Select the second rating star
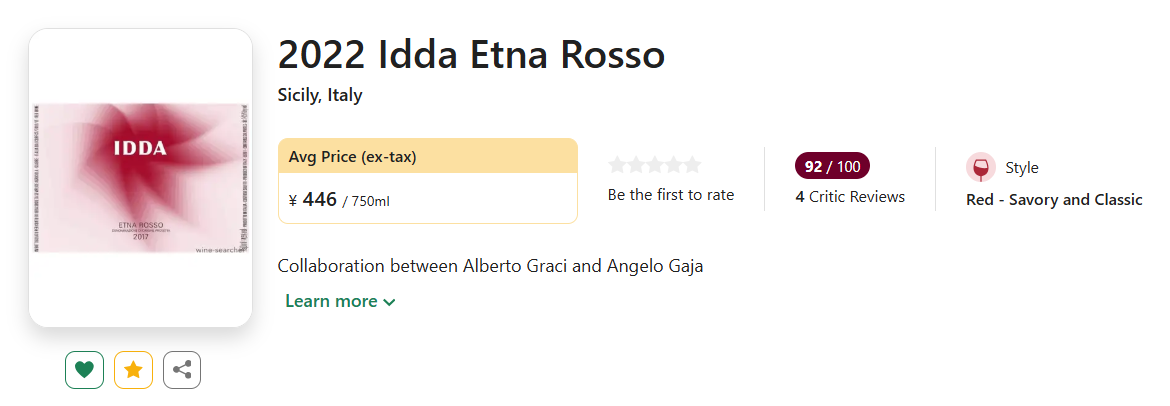1170x406 pixels. [636, 165]
